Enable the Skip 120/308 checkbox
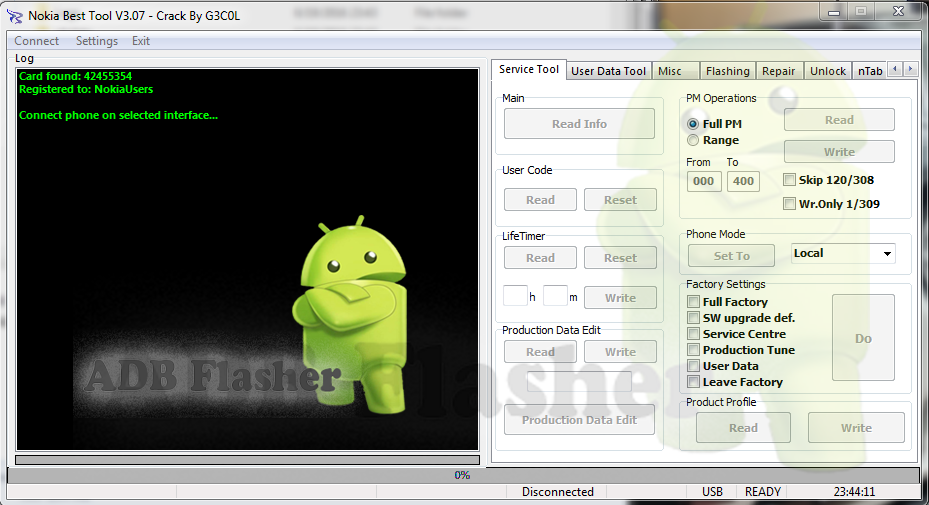Viewport: 929px width, 505px height. [x=789, y=180]
